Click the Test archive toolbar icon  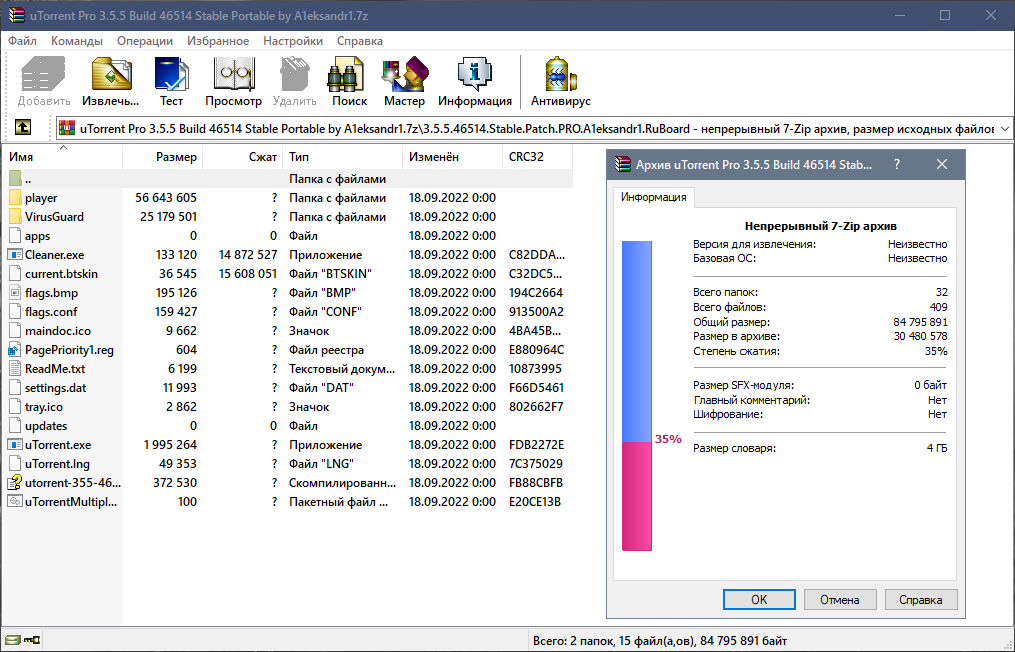coord(171,82)
